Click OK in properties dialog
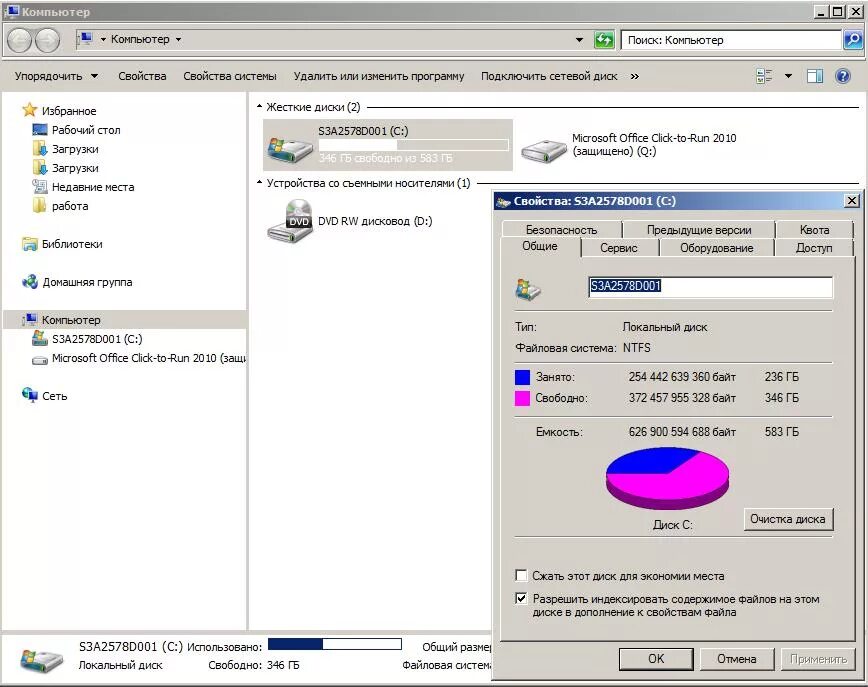Image resolution: width=868 pixels, height=687 pixels. 656,659
